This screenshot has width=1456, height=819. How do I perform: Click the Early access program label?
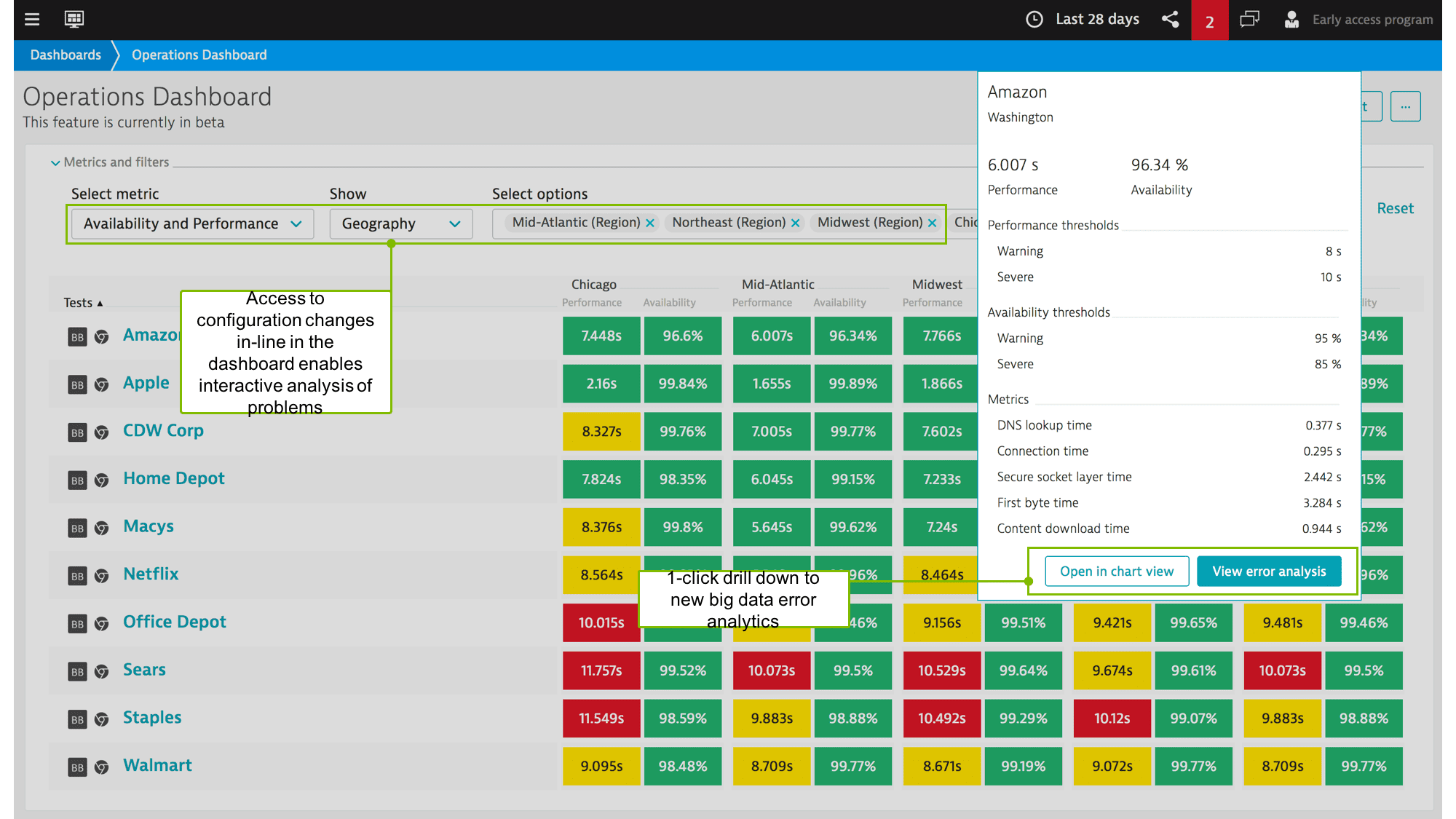click(x=1372, y=20)
